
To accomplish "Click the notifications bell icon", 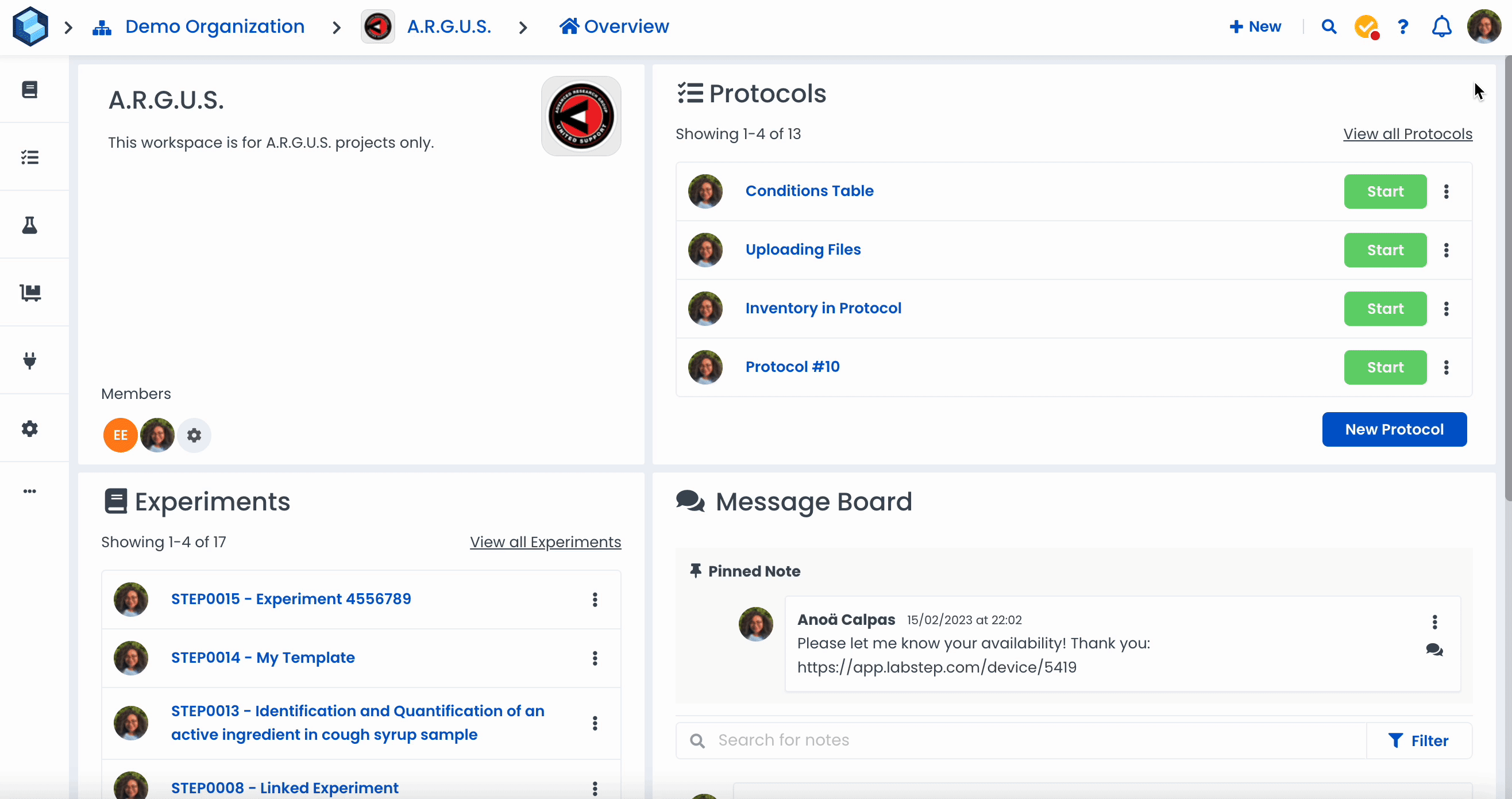I will 1441,26.
